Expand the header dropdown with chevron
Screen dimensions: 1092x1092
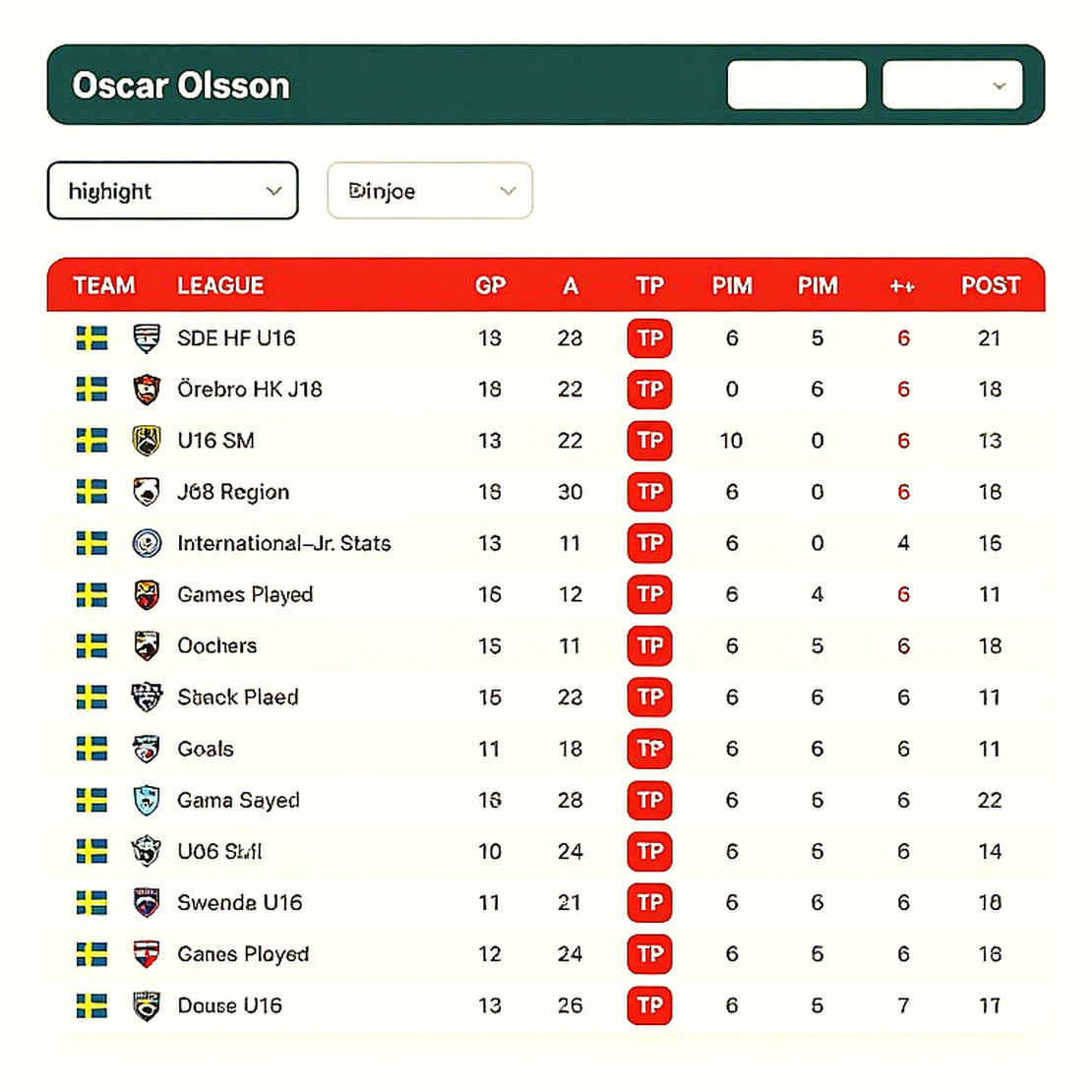coord(952,85)
